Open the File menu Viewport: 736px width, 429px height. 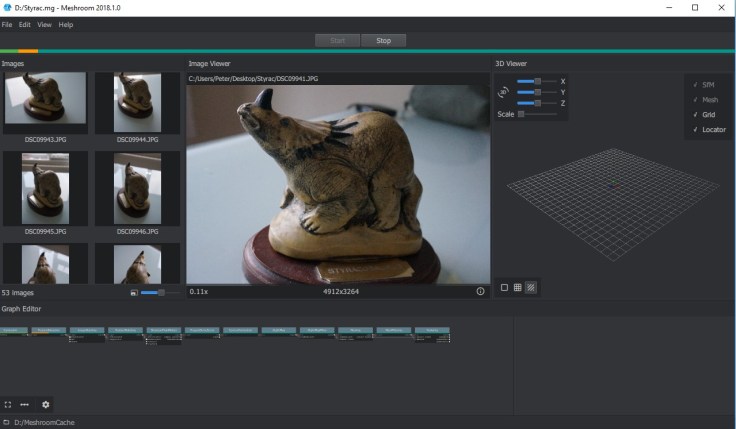tap(7, 24)
